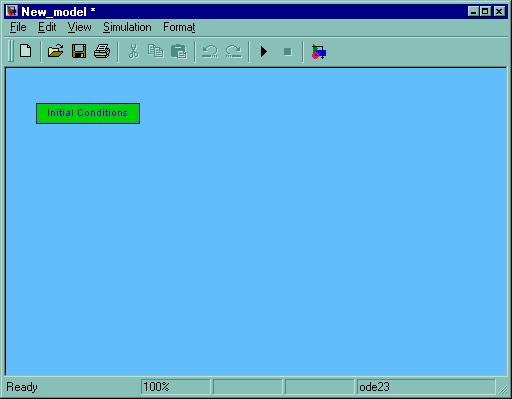Select the Initial Conditions block
Image resolution: width=512 pixels, height=399 pixels.
tap(88, 113)
